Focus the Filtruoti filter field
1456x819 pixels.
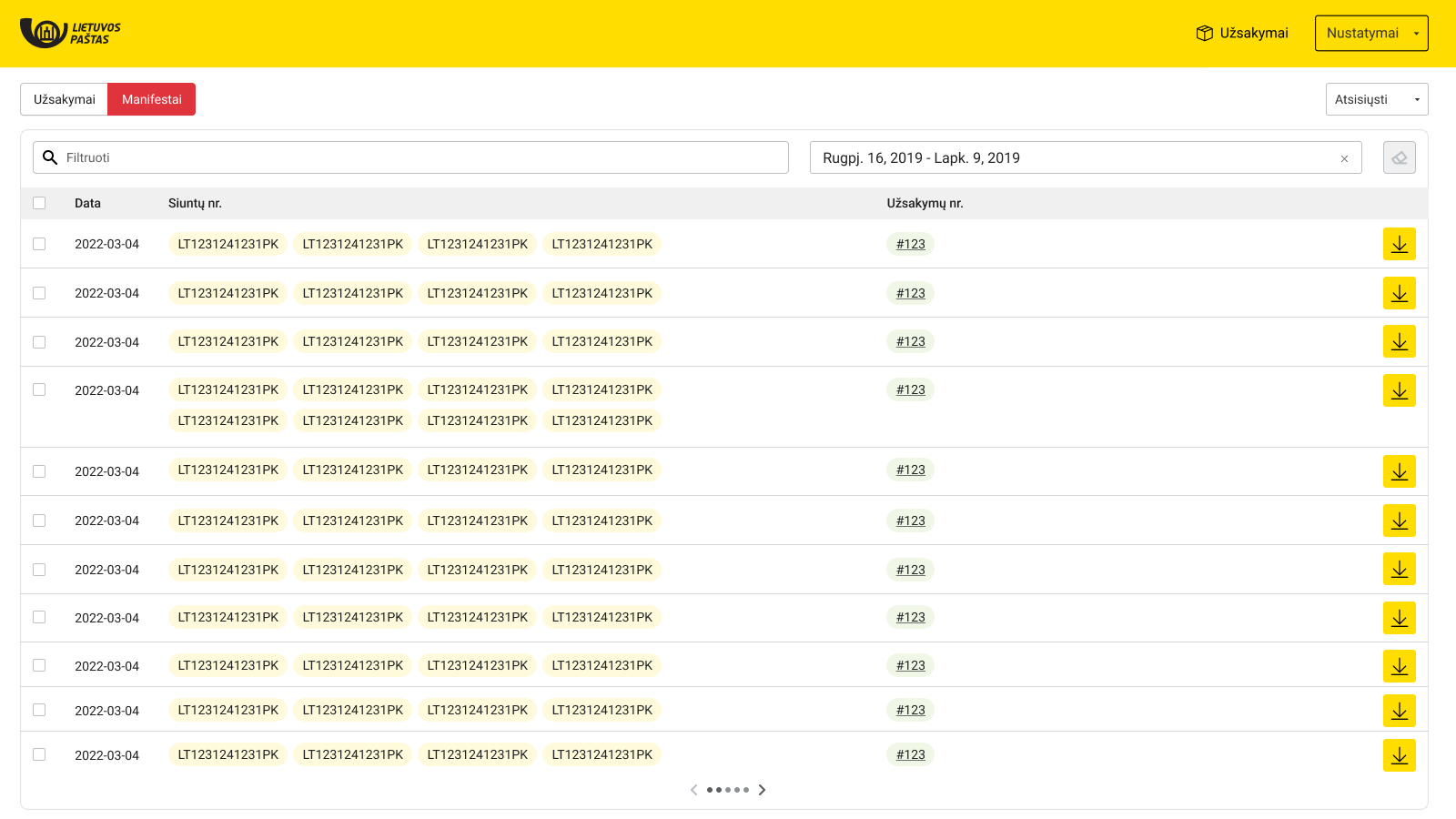pos(410,157)
